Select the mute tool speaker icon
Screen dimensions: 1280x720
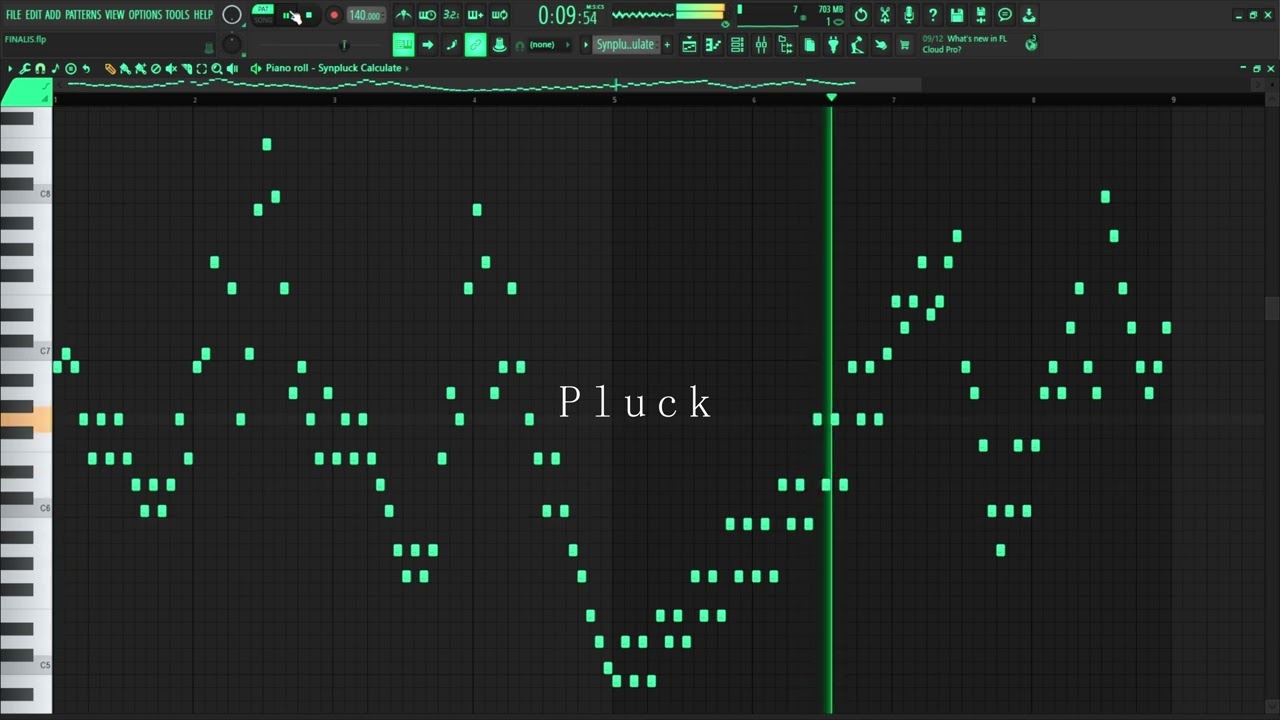171,68
